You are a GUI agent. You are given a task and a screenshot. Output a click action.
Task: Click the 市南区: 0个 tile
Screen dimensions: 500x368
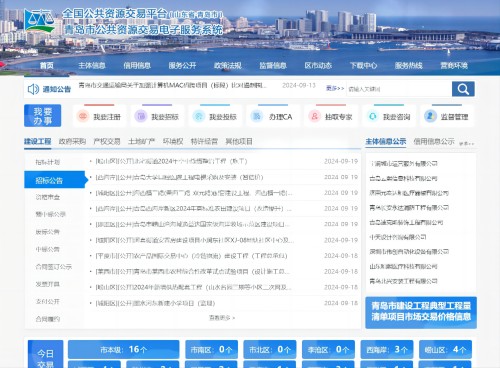[x=211, y=349]
